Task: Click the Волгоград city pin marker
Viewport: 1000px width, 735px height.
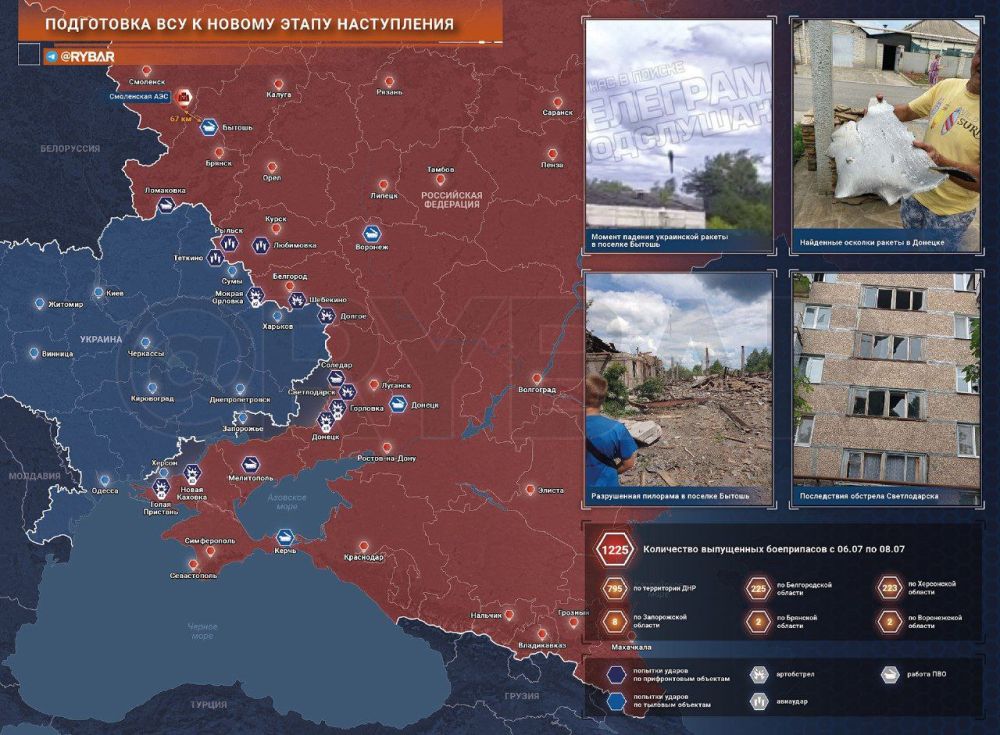Action: (536, 378)
